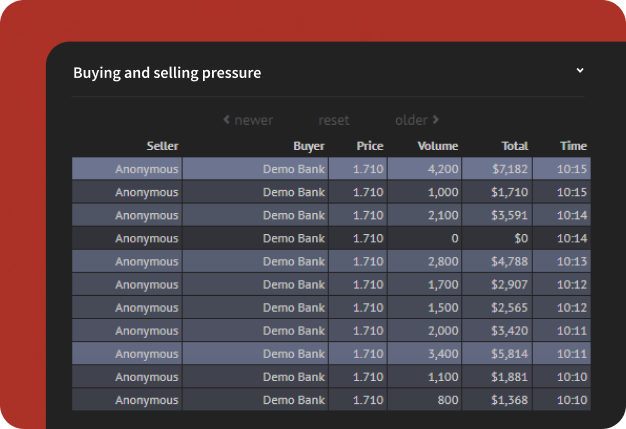Click the older pagination link
The height and width of the screenshot is (429, 626).
click(x=411, y=120)
